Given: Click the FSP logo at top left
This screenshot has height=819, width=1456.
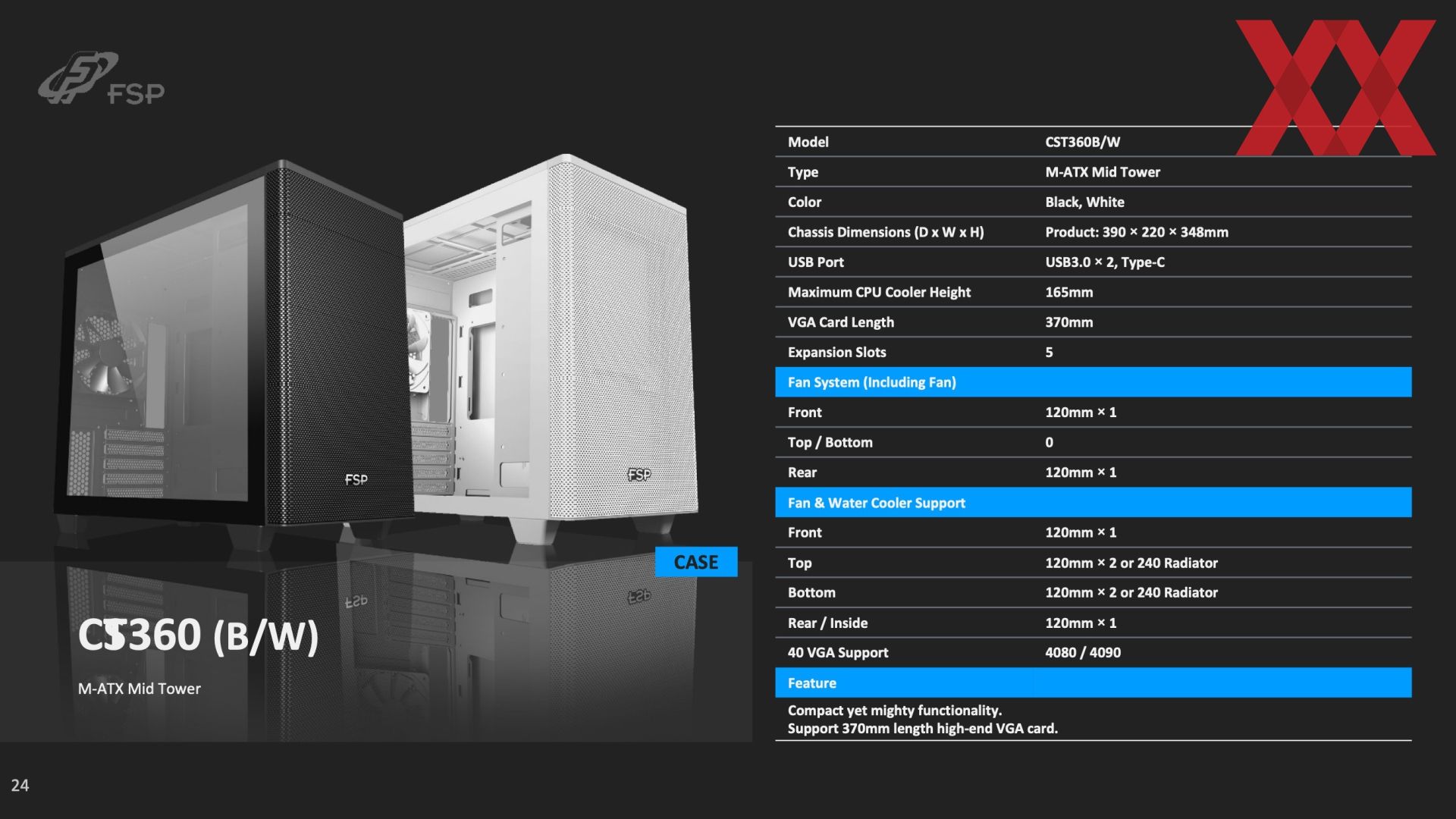Looking at the screenshot, I should click(x=102, y=78).
